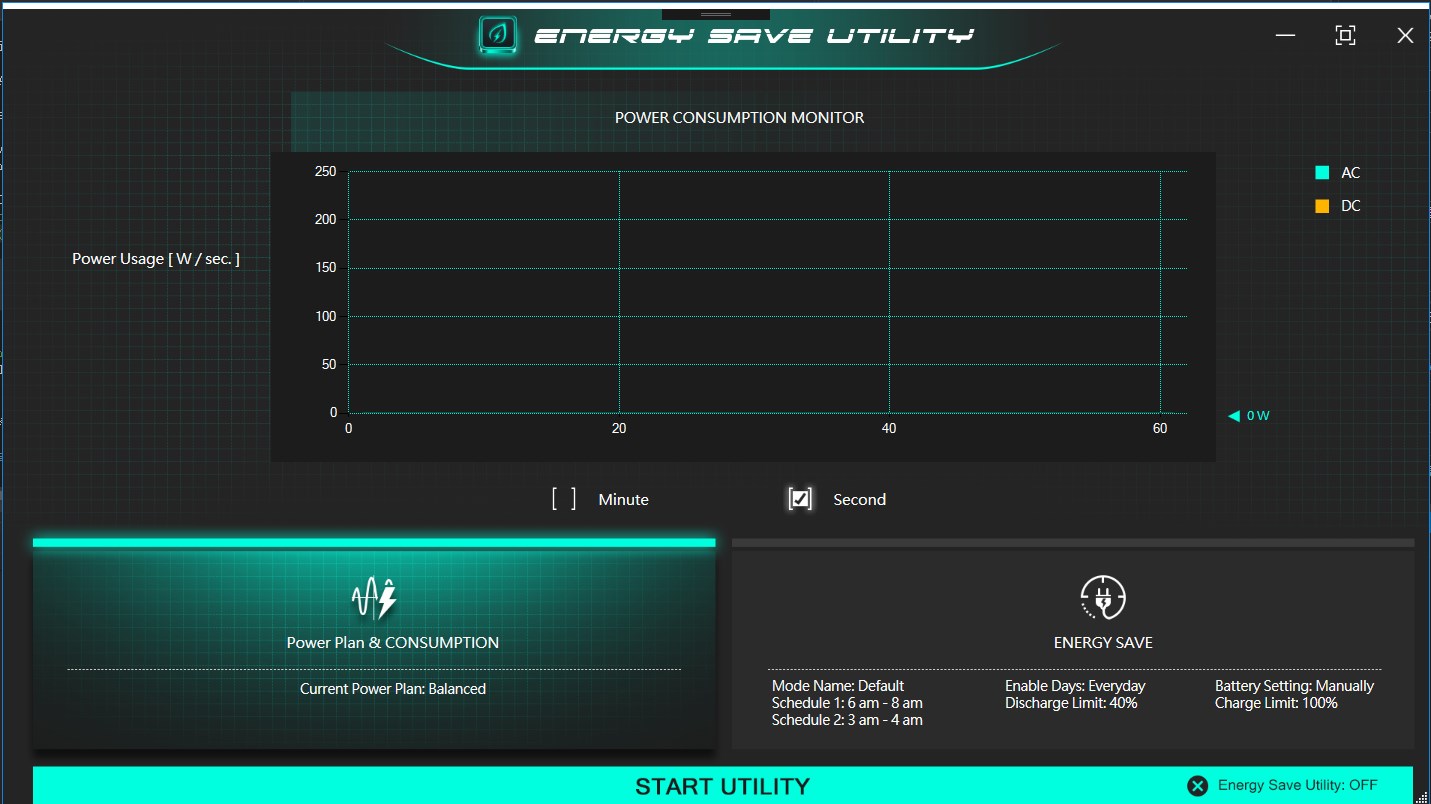Screen dimensions: 1431x804
Task: Click "Mode Name: Default" text
Action: (x=838, y=686)
